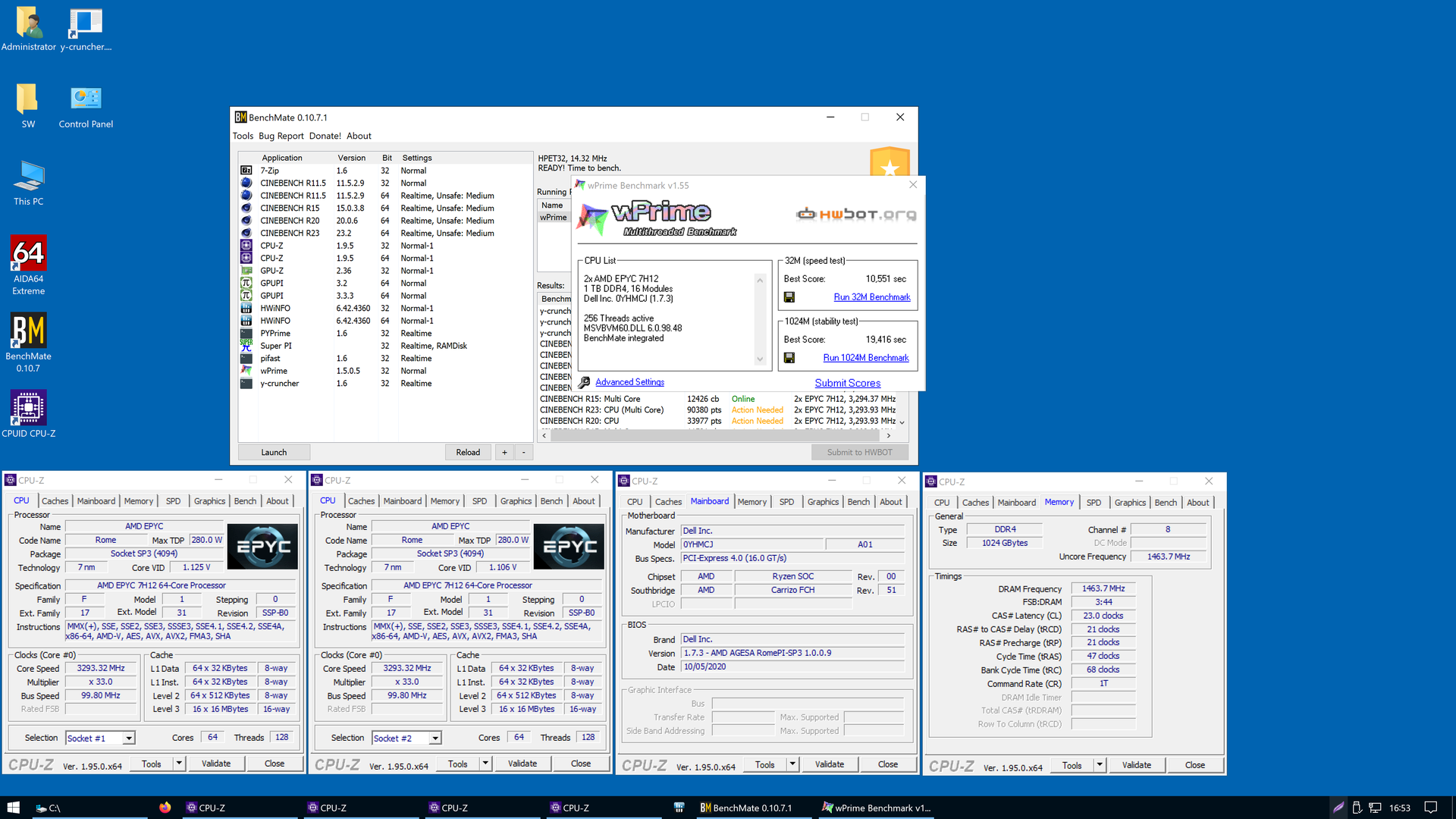Select the wPrime icon in BenchMate list
The image size is (1456, 819).
246,371
